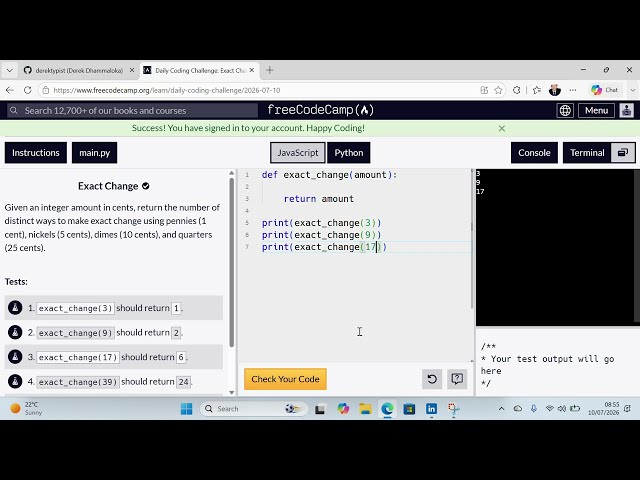The image size is (640, 480).
Task: Click the Check Your Code button
Action: click(x=285, y=379)
